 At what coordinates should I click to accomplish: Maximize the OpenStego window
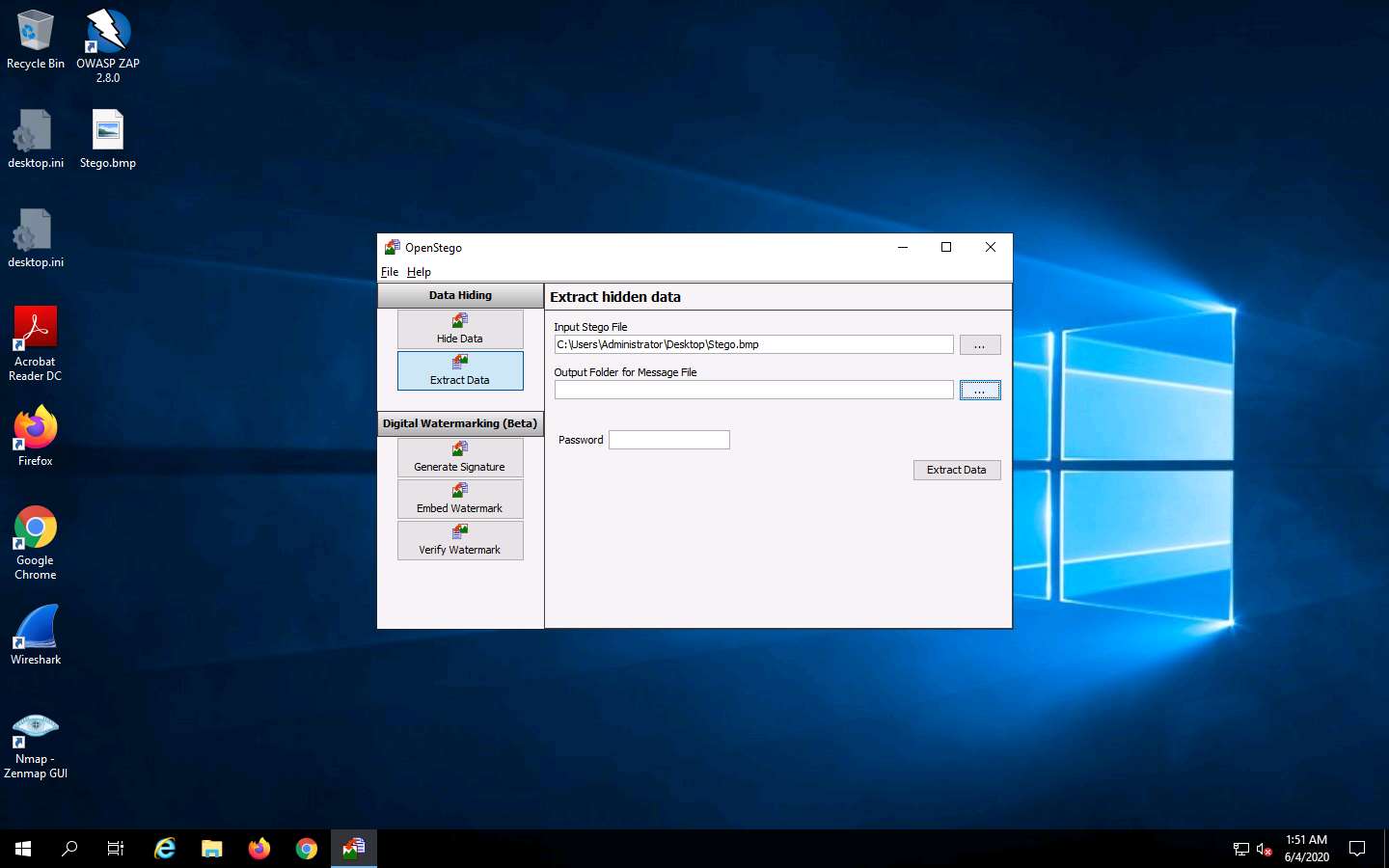pos(946,247)
